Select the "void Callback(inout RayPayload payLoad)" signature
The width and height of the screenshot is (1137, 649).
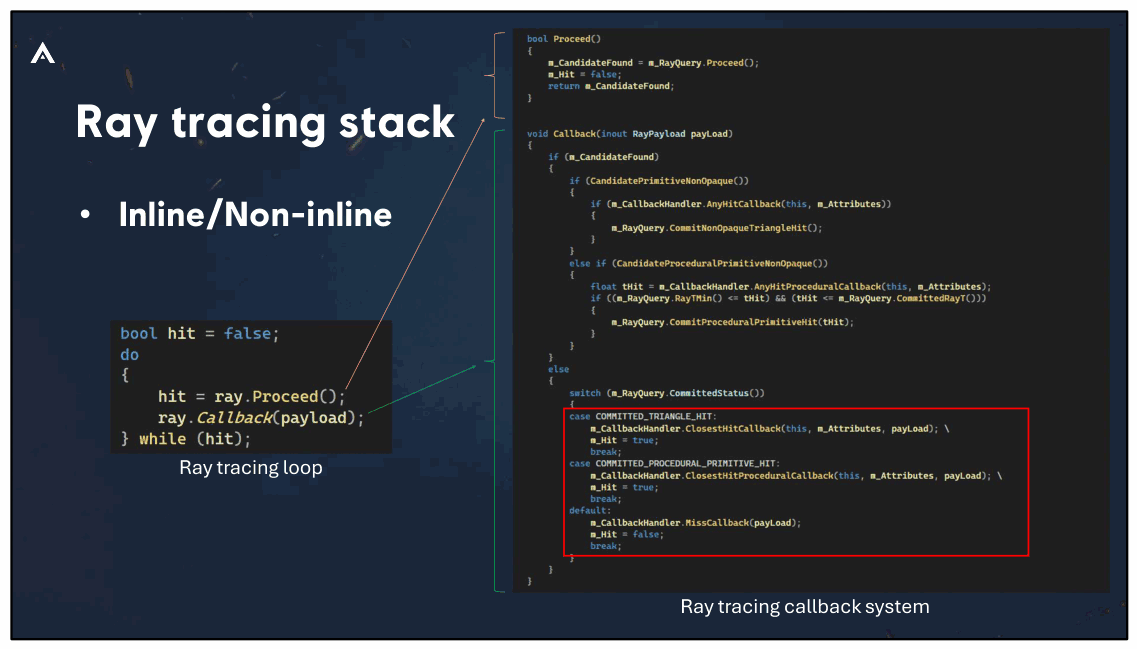629,134
